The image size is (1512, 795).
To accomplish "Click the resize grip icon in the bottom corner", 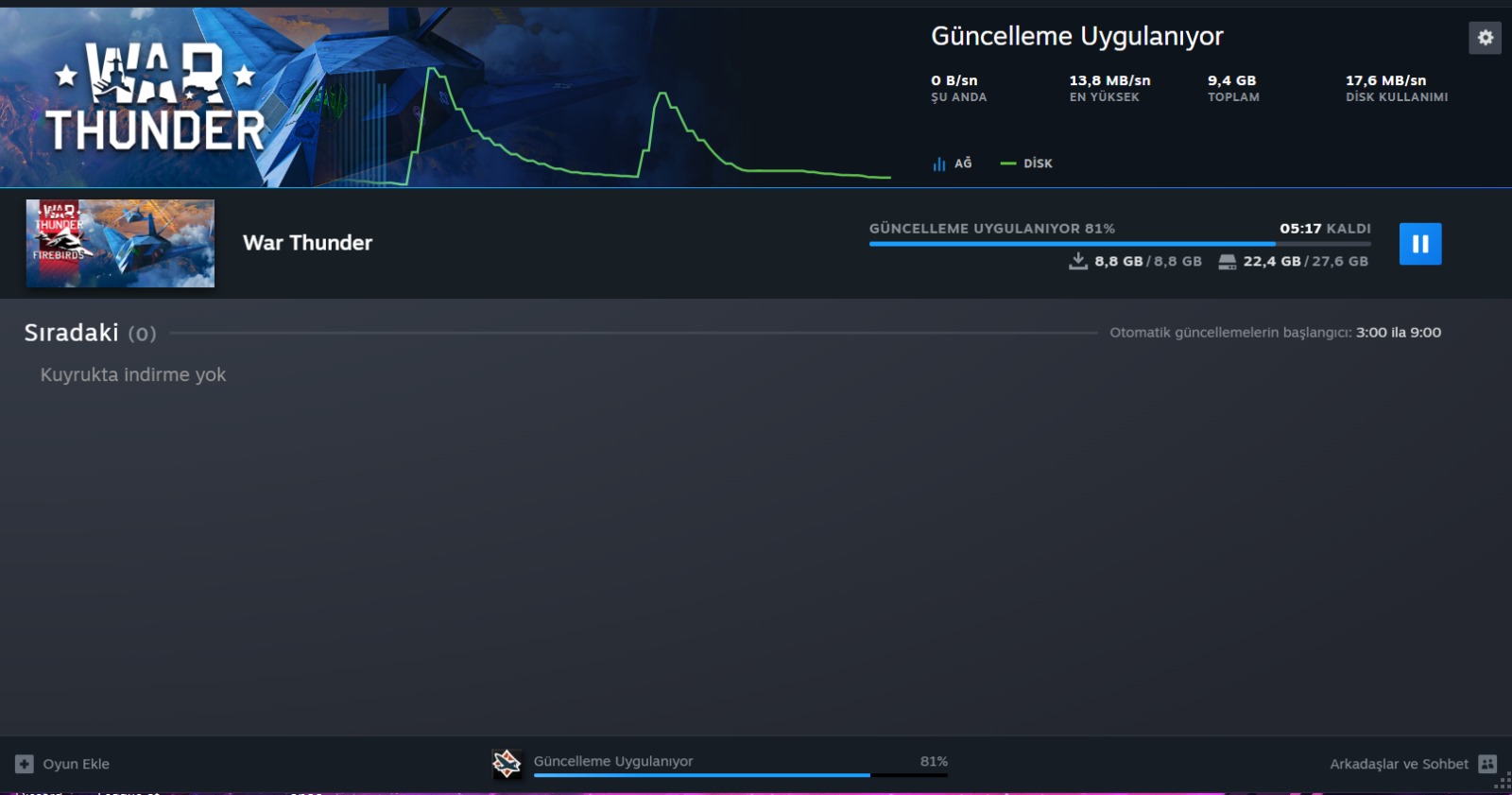I will 1503,782.
